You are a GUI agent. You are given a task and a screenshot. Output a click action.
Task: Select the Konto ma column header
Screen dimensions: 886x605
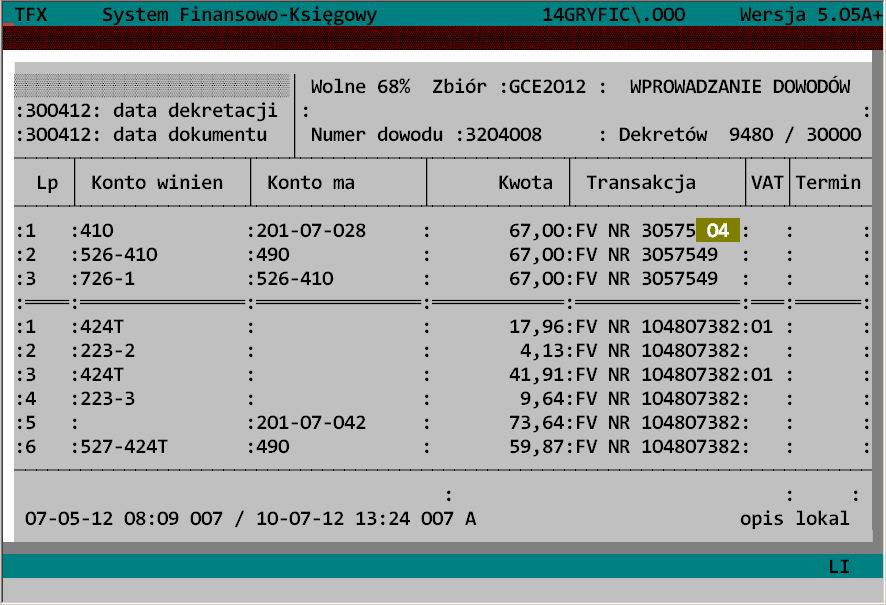(311, 183)
